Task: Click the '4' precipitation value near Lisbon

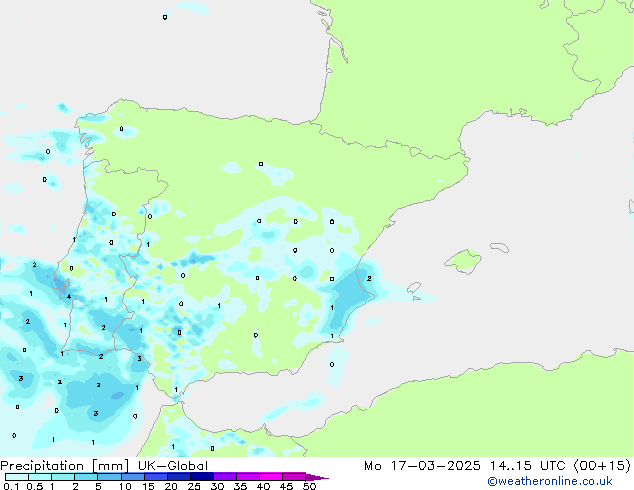Action: 69,296
